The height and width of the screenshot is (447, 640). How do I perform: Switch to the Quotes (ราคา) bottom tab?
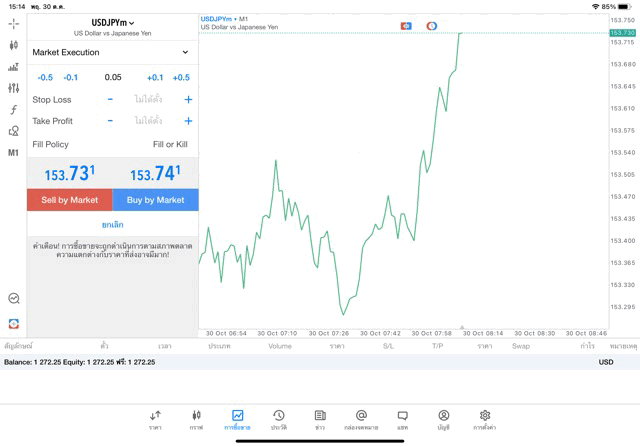tap(155, 419)
